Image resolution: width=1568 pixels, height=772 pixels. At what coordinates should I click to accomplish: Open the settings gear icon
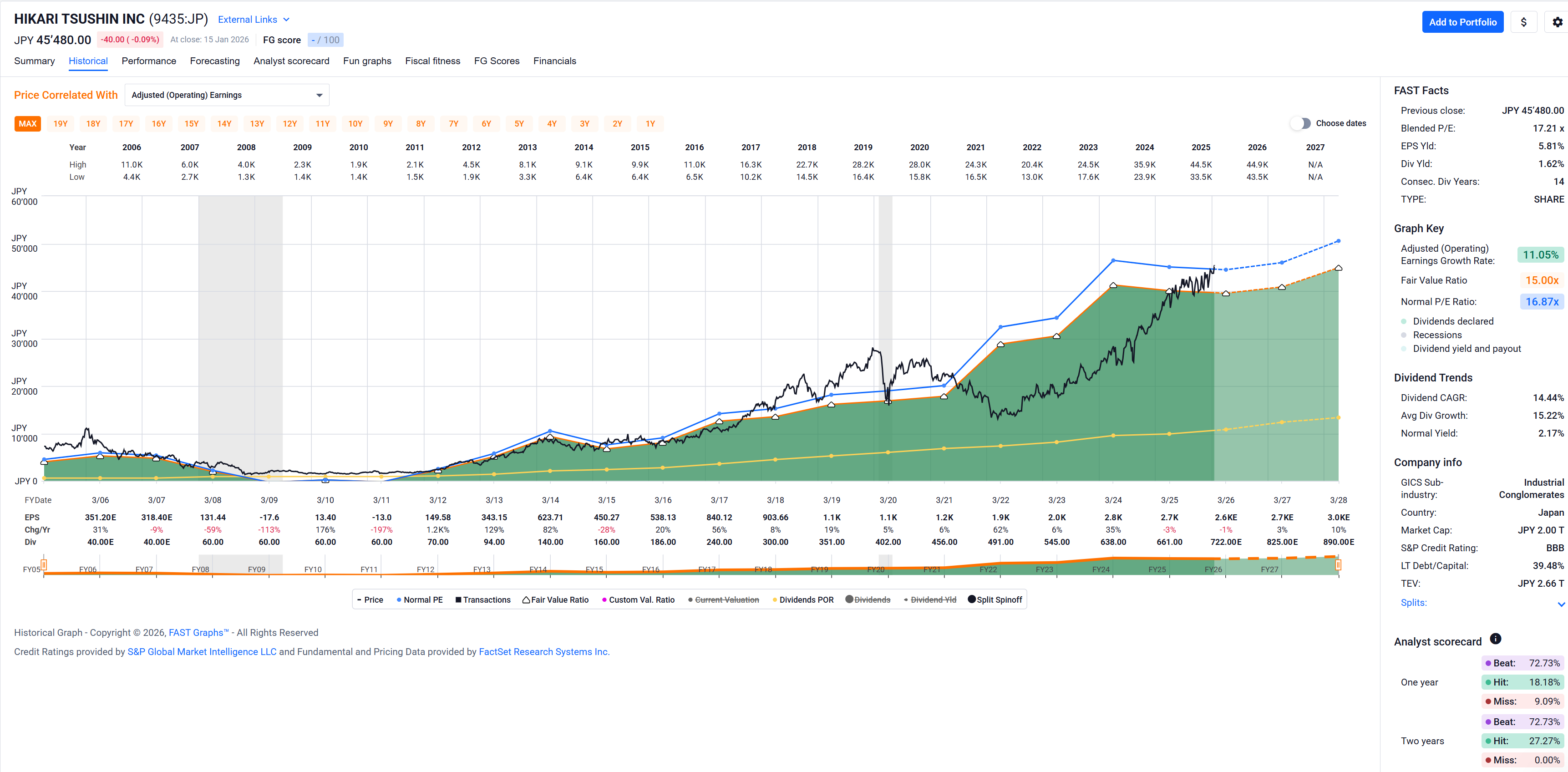1557,22
